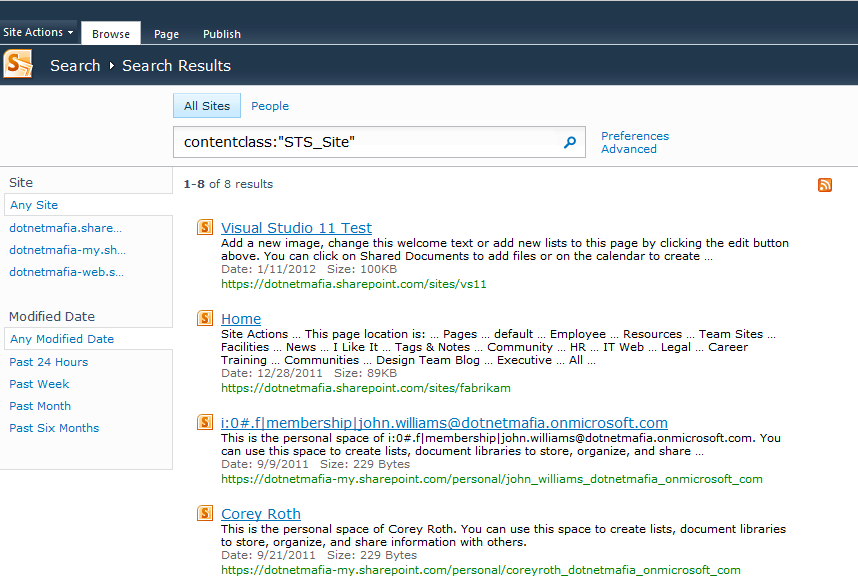
Task: Switch to the Browse tab
Action: tap(111, 33)
